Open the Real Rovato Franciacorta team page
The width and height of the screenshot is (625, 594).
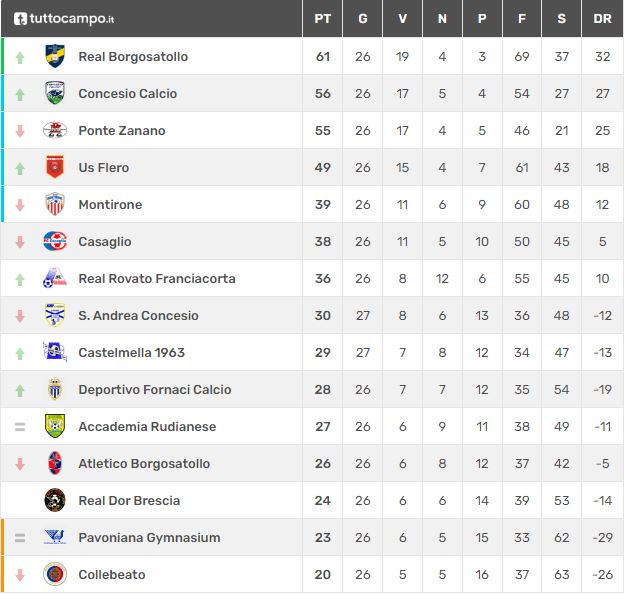click(157, 278)
